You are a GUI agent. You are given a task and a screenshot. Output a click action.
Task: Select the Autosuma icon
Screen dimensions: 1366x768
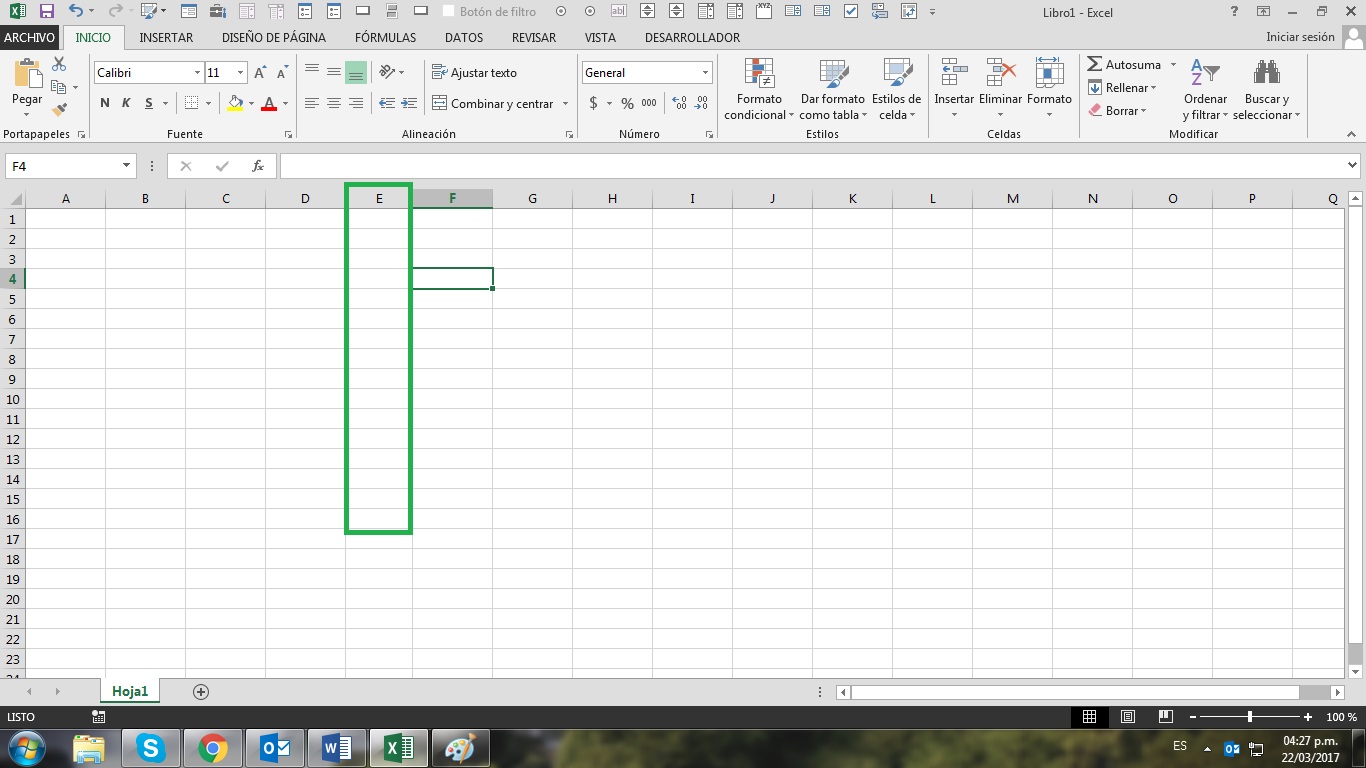point(1125,64)
